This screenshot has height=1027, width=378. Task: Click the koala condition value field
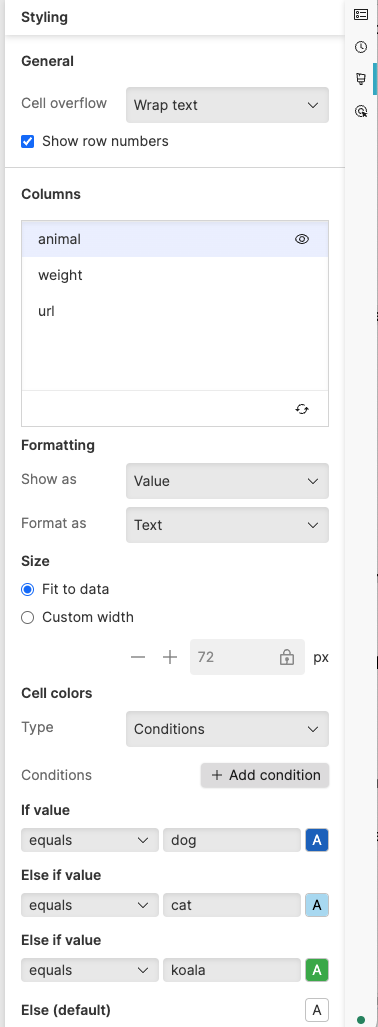[x=232, y=970]
